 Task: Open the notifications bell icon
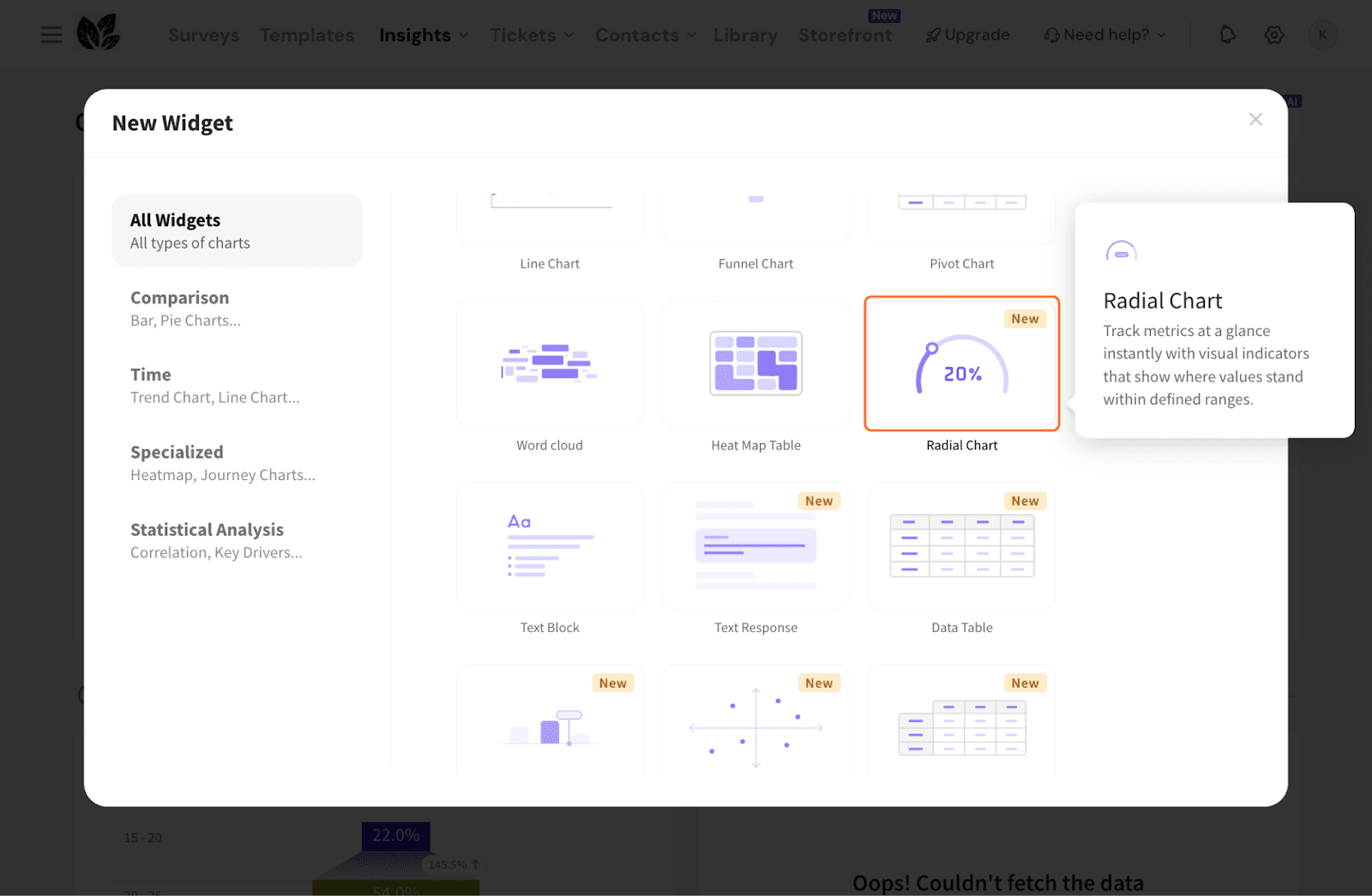click(x=1227, y=35)
